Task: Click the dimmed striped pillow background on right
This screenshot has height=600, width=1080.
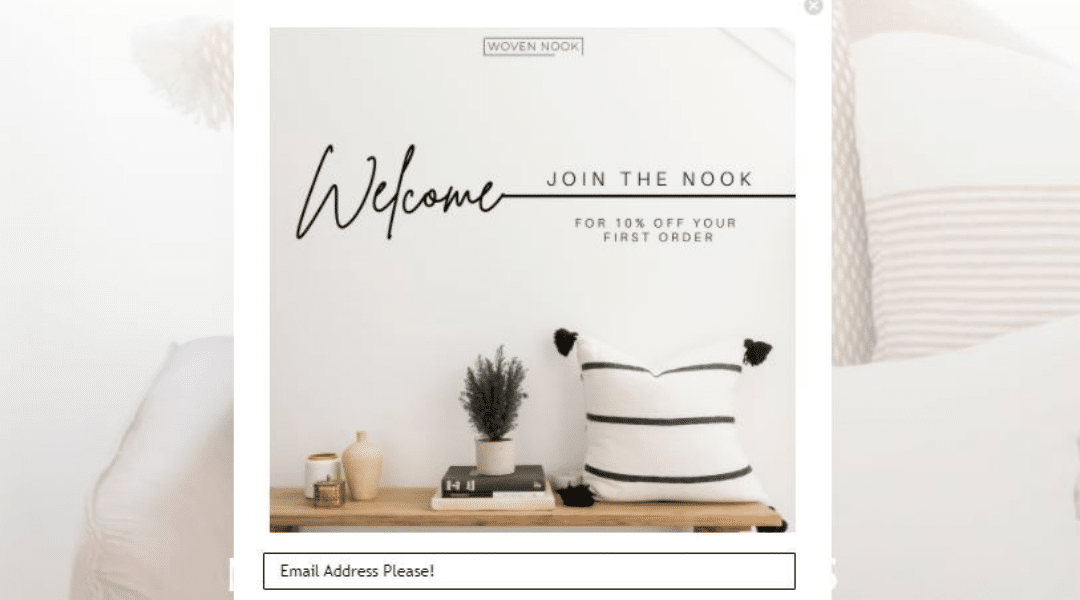Action: click(964, 269)
